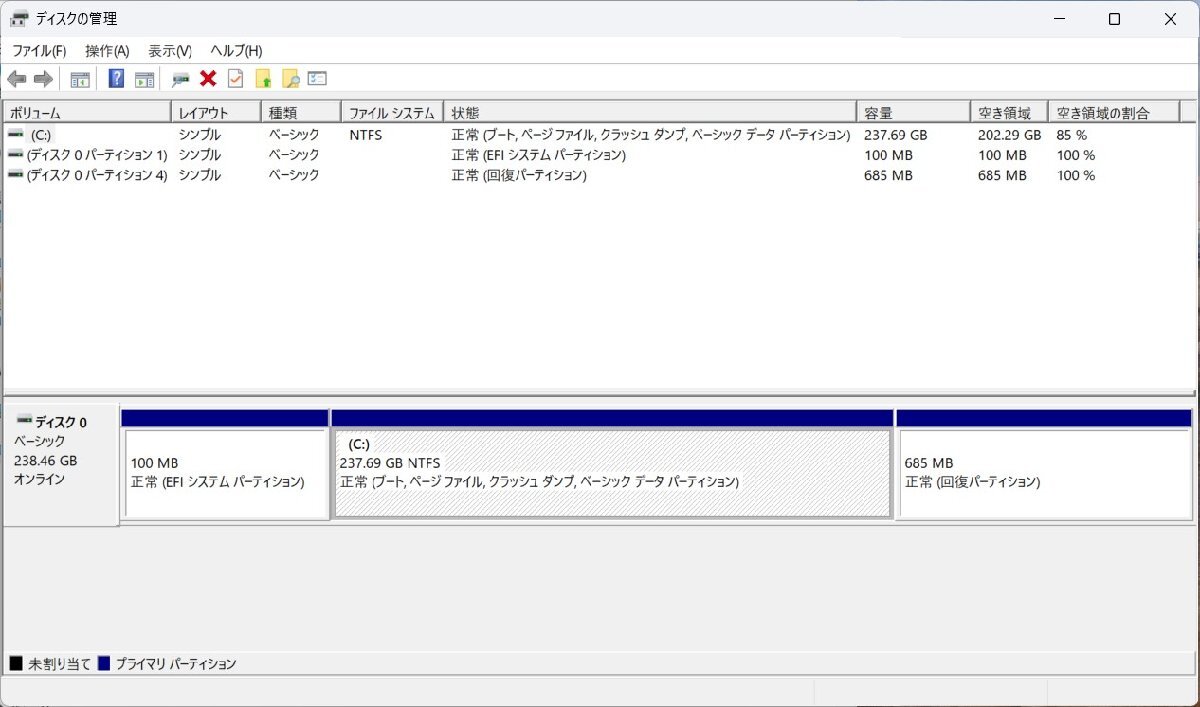Open the 表示(V) menu

click(x=169, y=51)
